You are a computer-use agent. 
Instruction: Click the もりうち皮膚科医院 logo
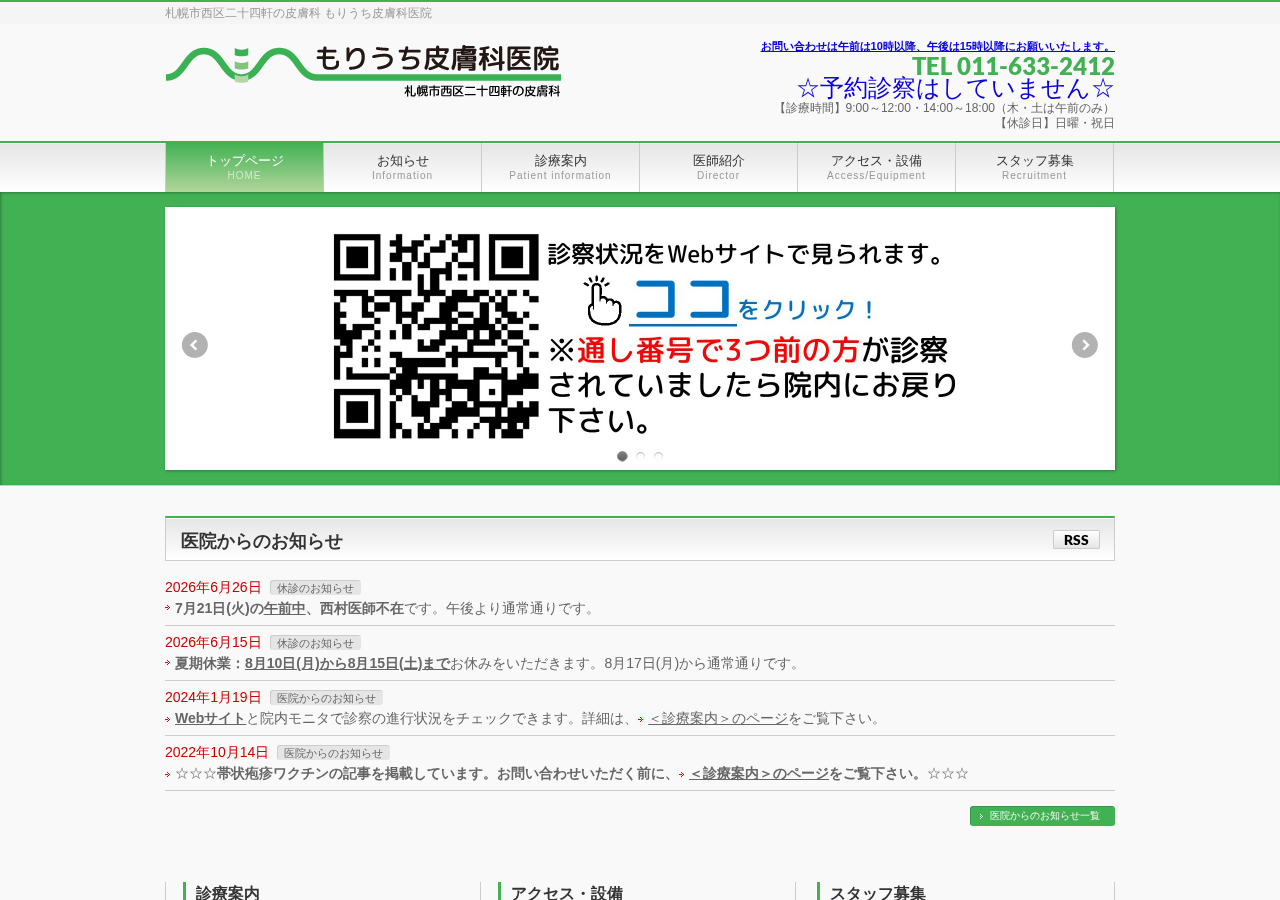point(363,71)
